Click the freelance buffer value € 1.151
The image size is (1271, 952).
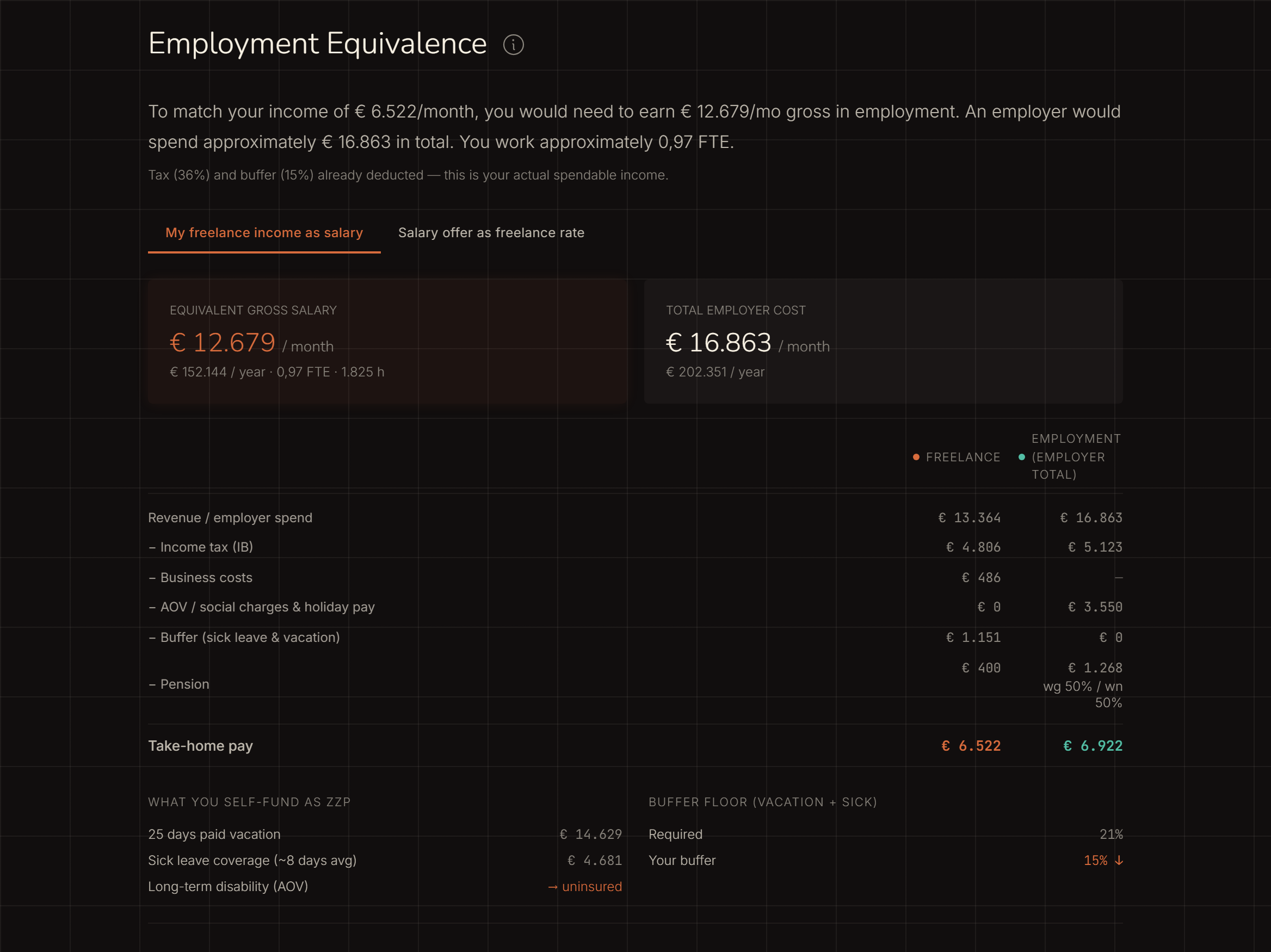click(x=973, y=637)
